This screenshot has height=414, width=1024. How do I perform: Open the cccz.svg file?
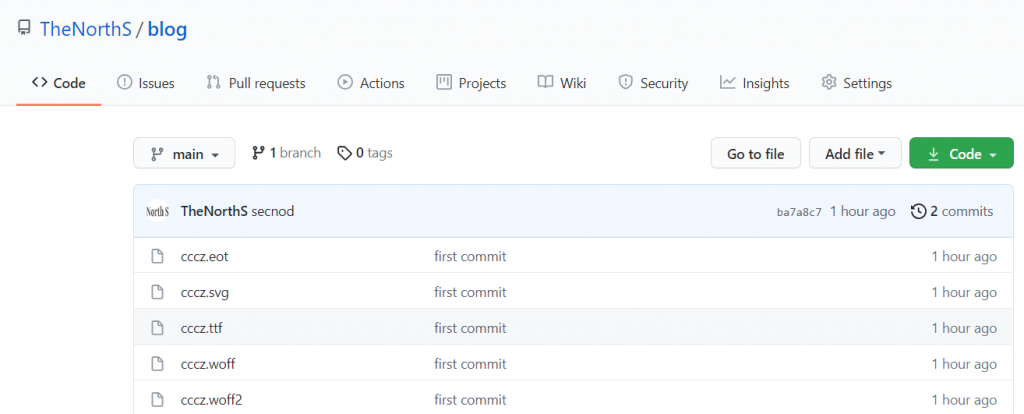(x=205, y=293)
